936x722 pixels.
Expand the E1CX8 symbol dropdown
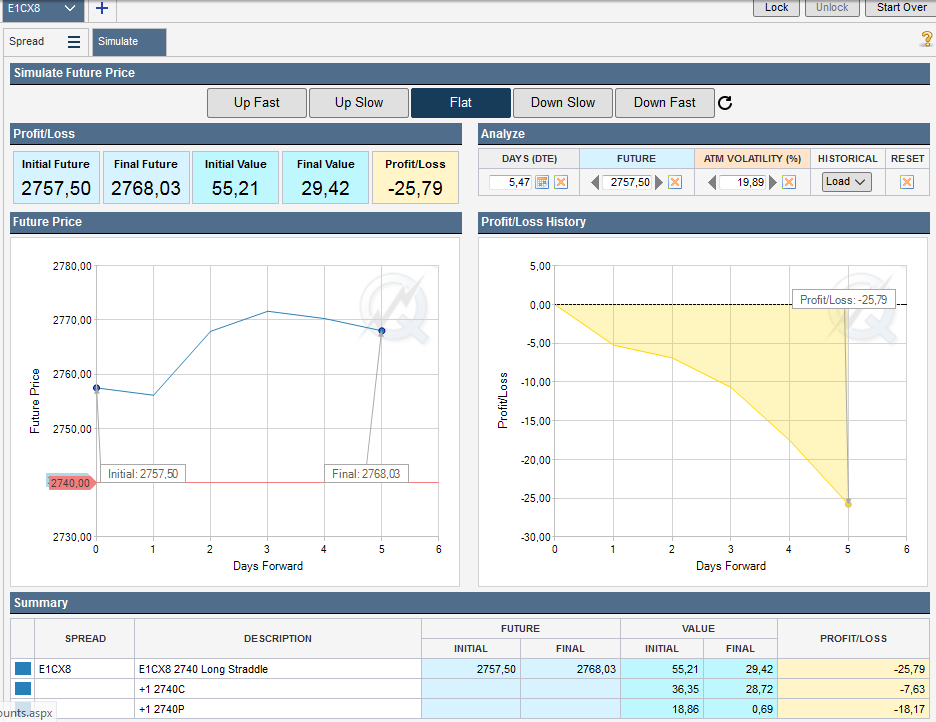coord(69,9)
